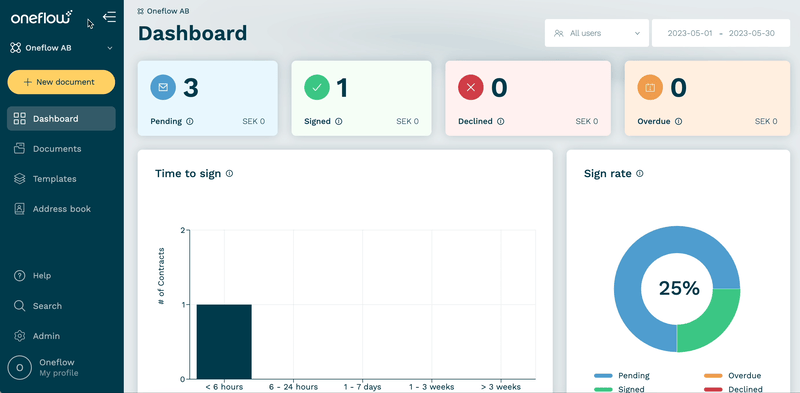
Task: Click the info icon beside Time to sign
Action: pos(230,174)
